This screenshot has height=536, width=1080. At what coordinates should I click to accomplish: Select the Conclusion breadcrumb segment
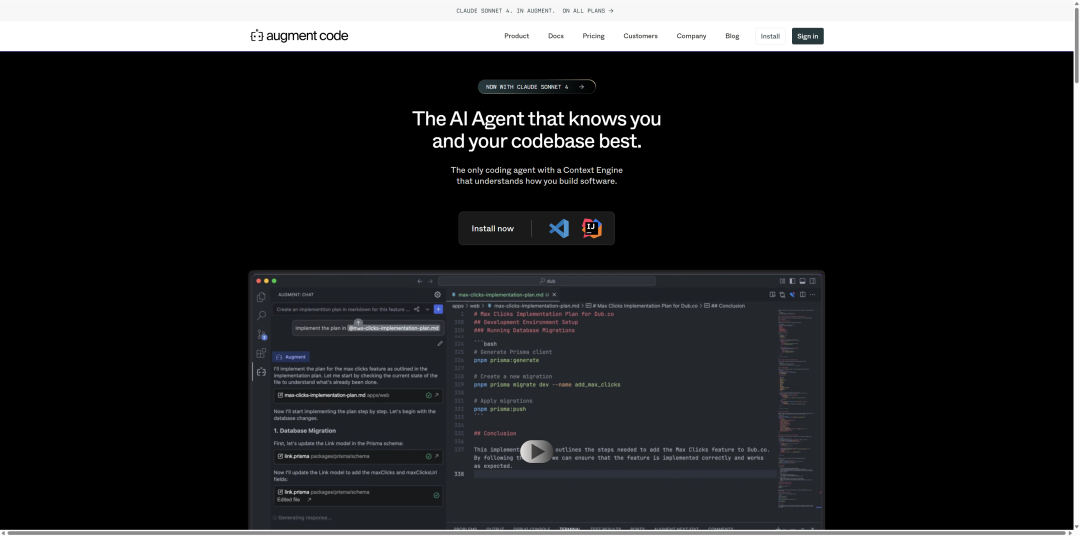tap(725, 306)
